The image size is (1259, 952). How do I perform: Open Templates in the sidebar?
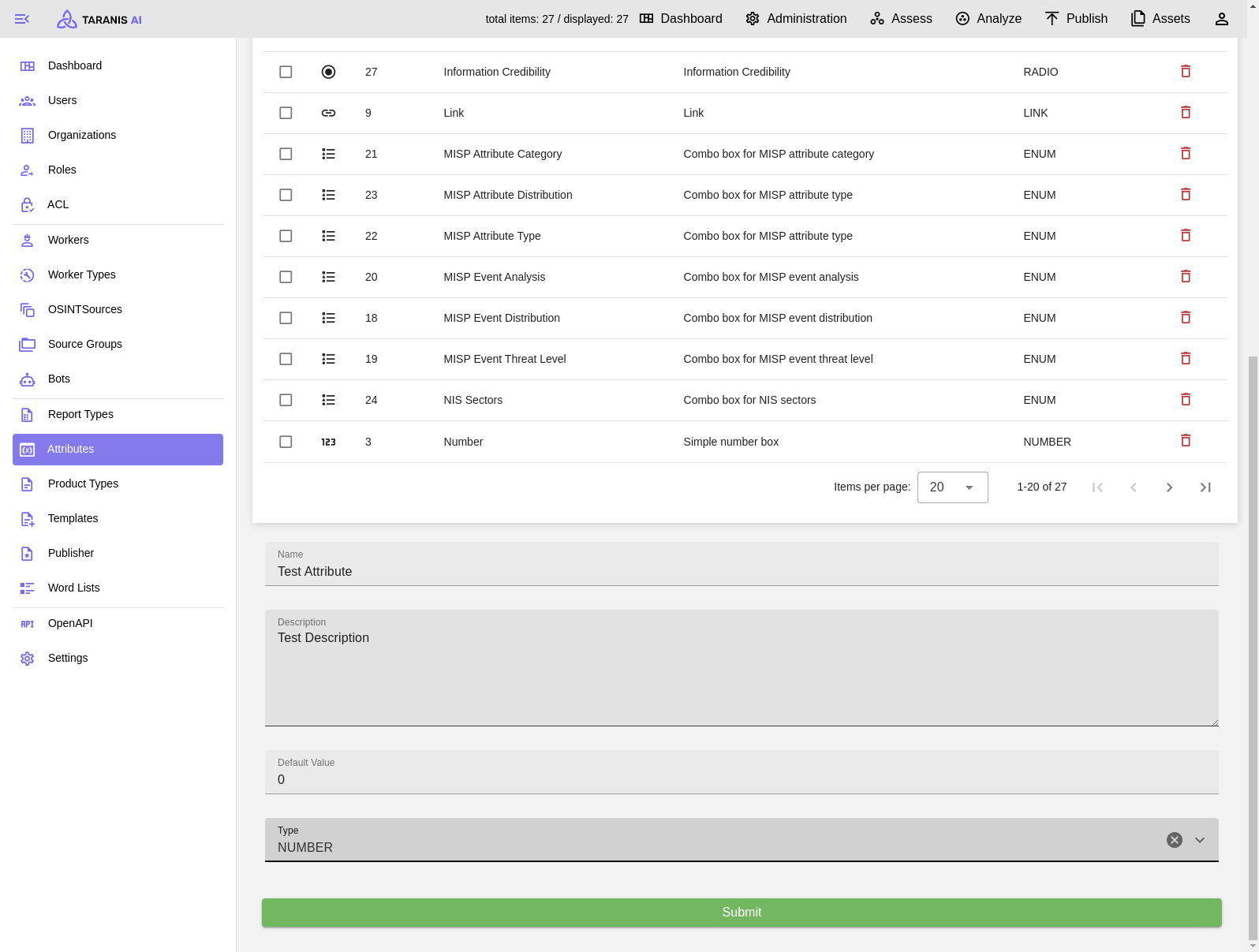[x=118, y=518]
